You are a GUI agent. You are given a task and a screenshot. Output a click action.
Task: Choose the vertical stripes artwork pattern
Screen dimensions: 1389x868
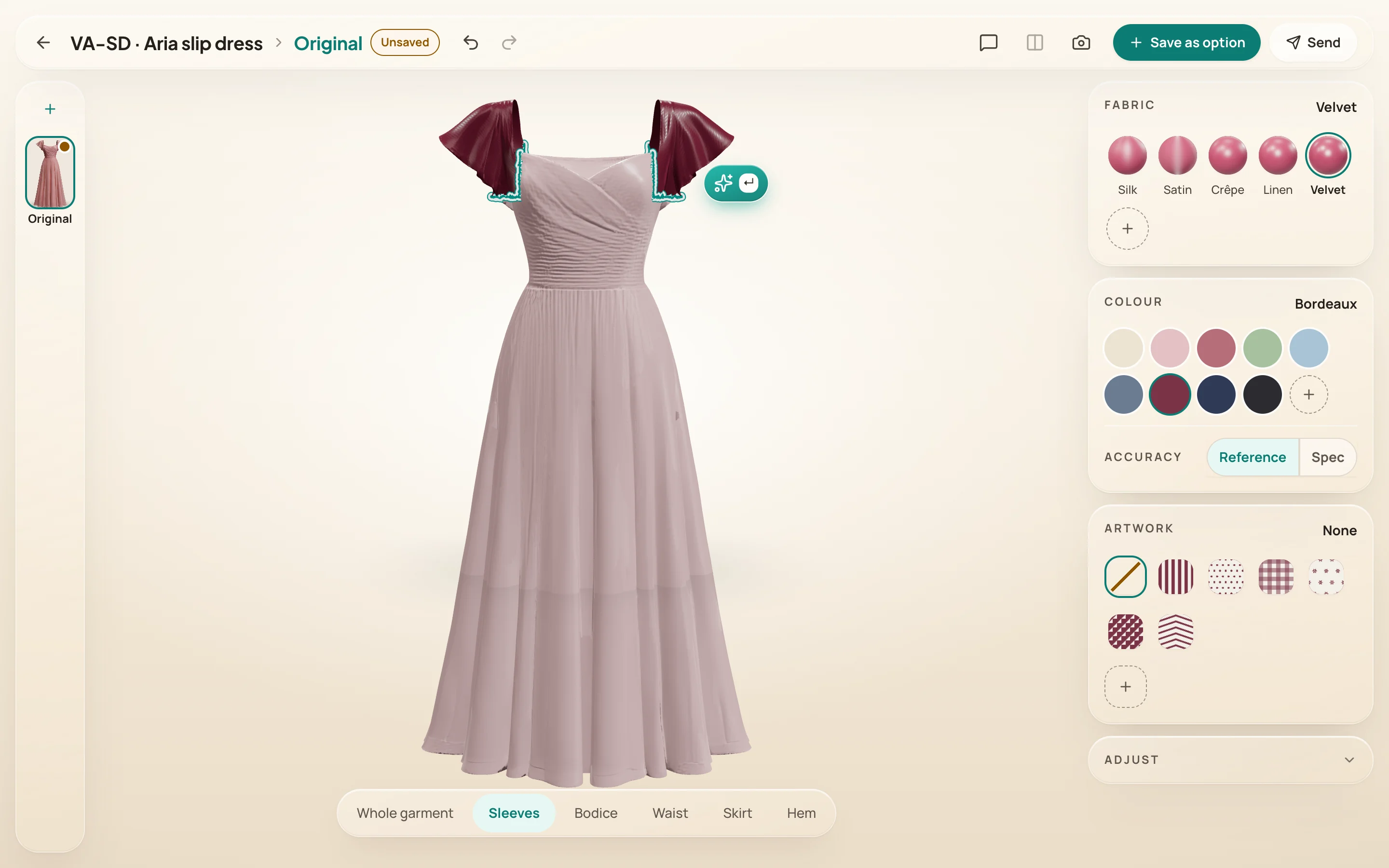pos(1175,576)
